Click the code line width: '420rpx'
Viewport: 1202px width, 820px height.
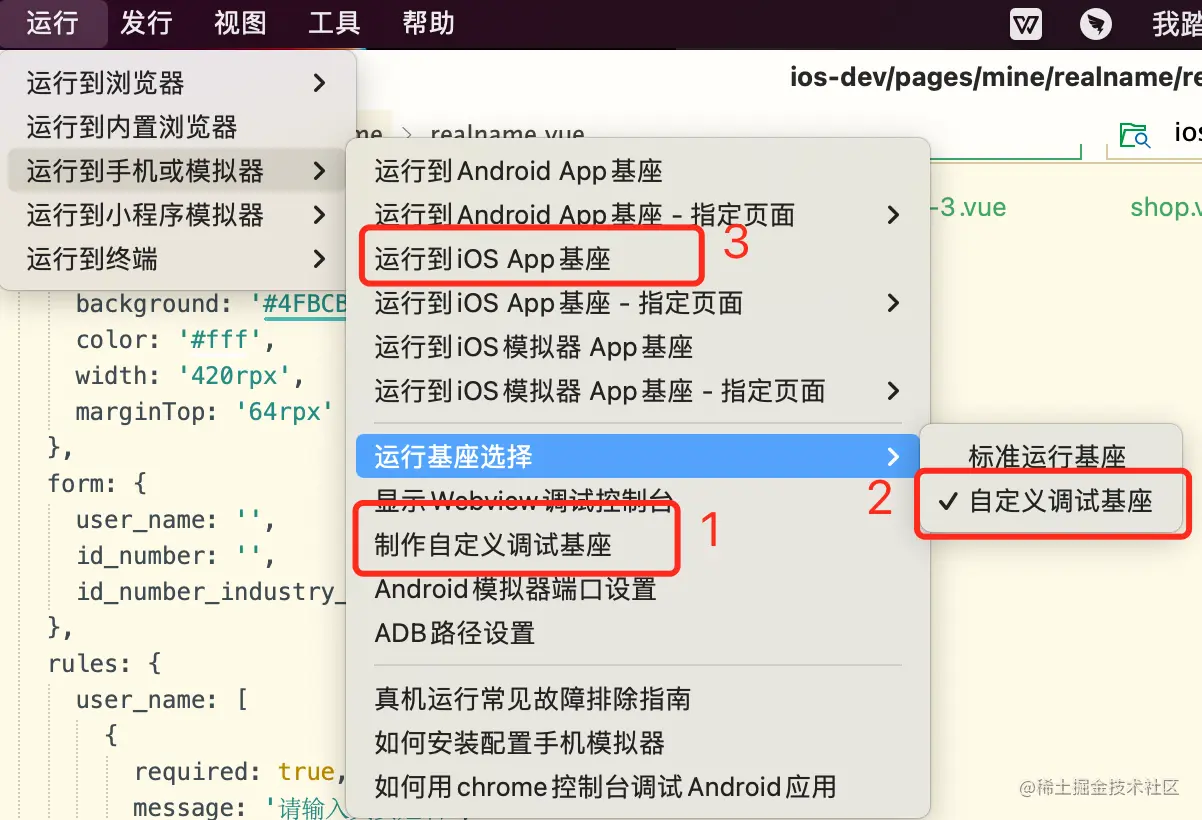click(189, 376)
